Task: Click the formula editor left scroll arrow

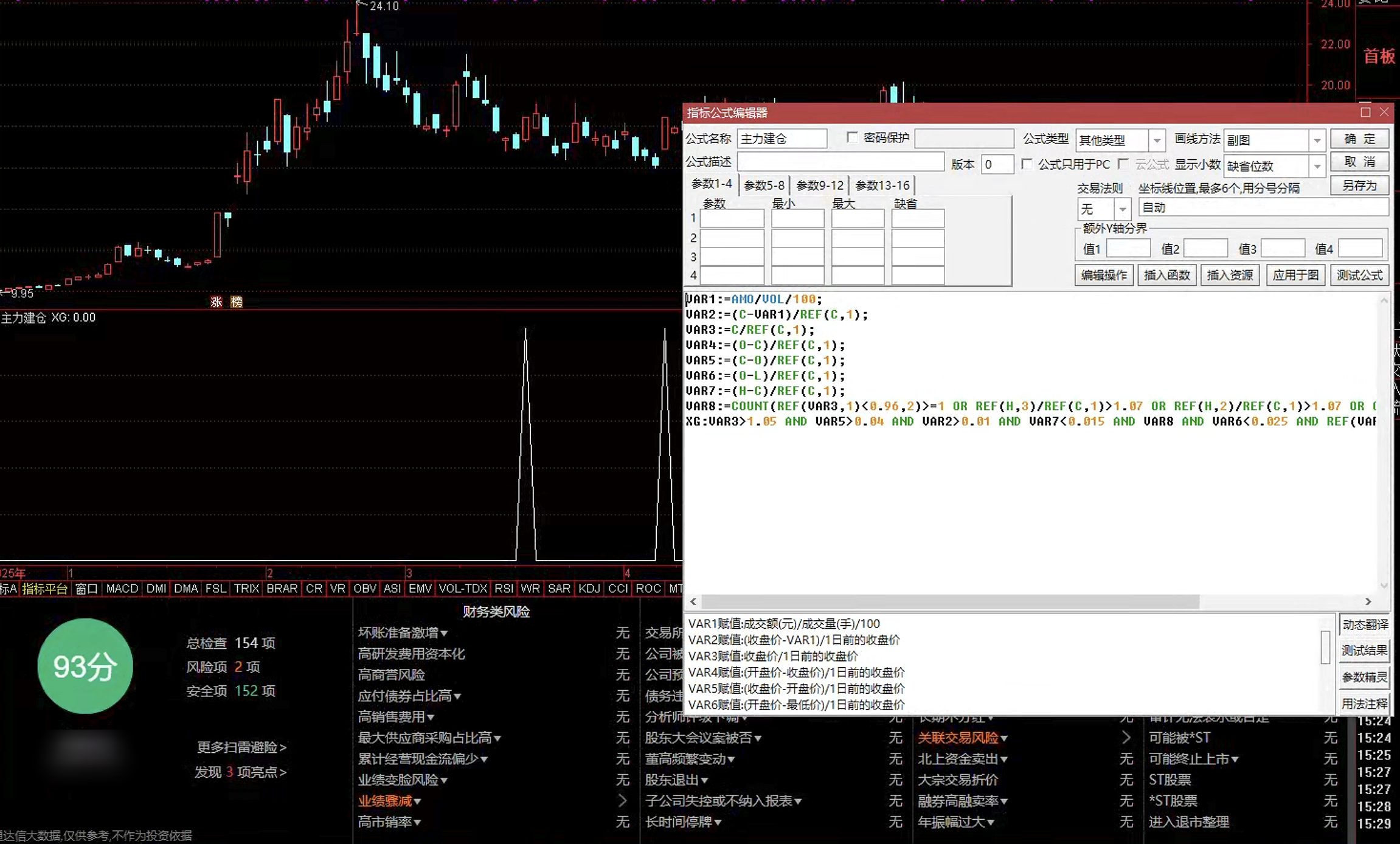Action: 693,601
